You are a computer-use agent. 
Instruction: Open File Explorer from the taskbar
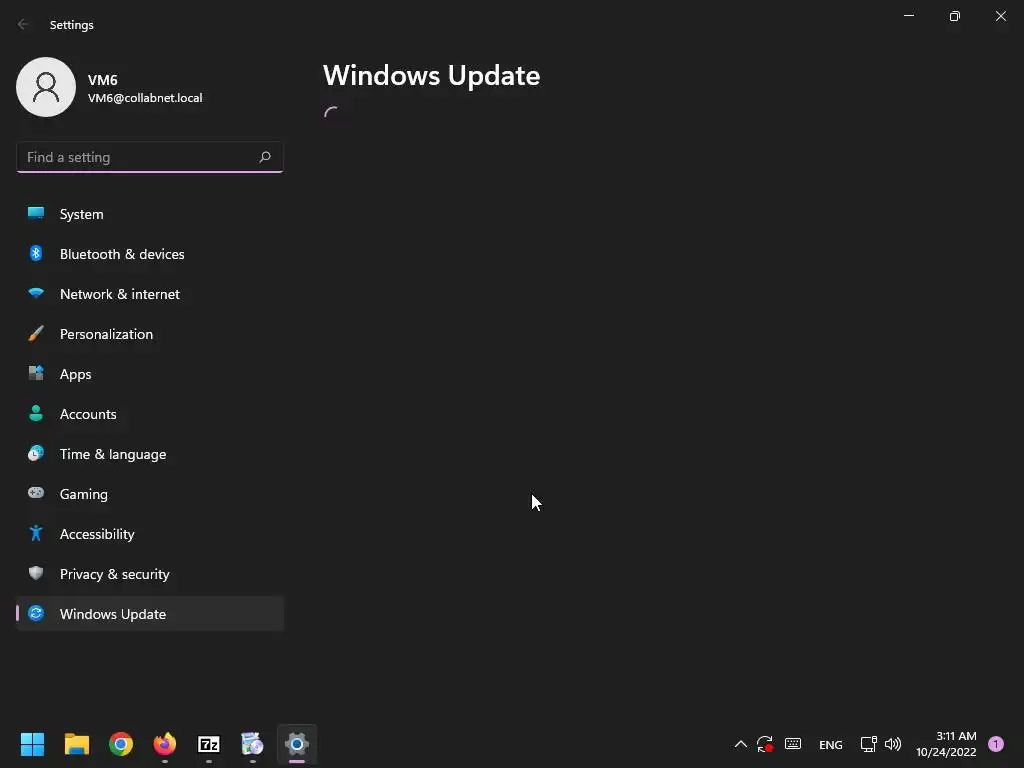(x=76, y=744)
